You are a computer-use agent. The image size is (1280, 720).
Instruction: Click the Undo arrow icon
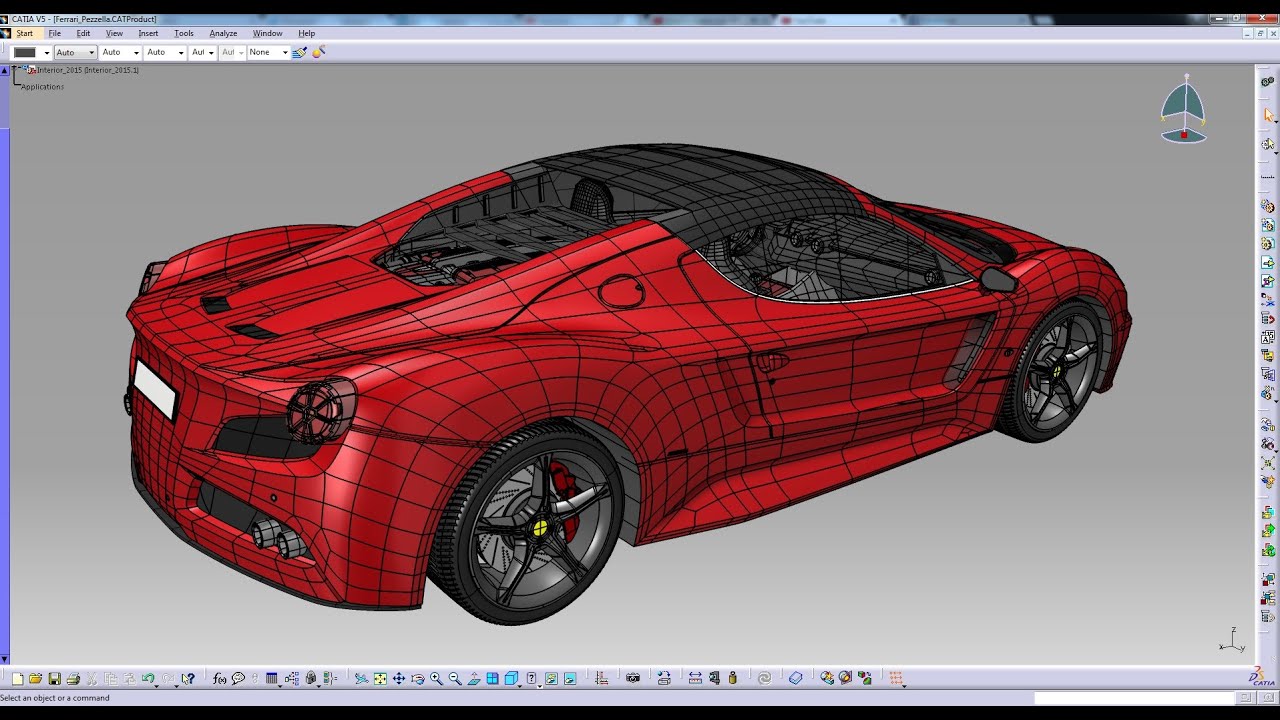147,678
